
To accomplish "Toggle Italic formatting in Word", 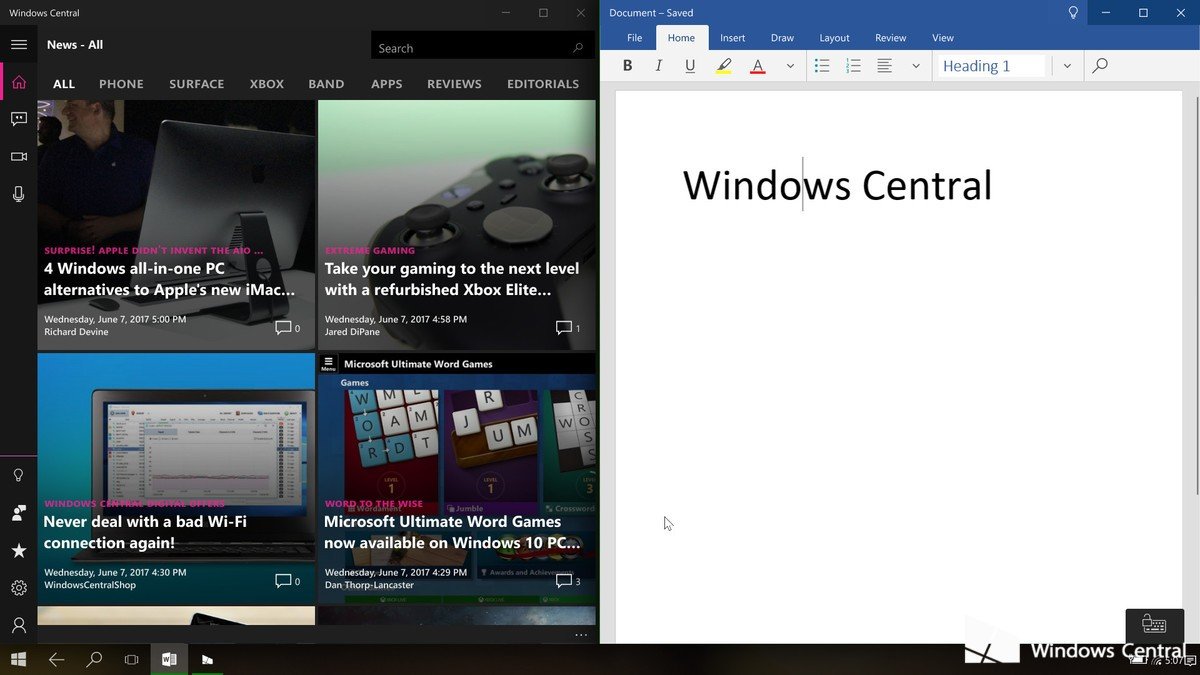I will click(658, 66).
